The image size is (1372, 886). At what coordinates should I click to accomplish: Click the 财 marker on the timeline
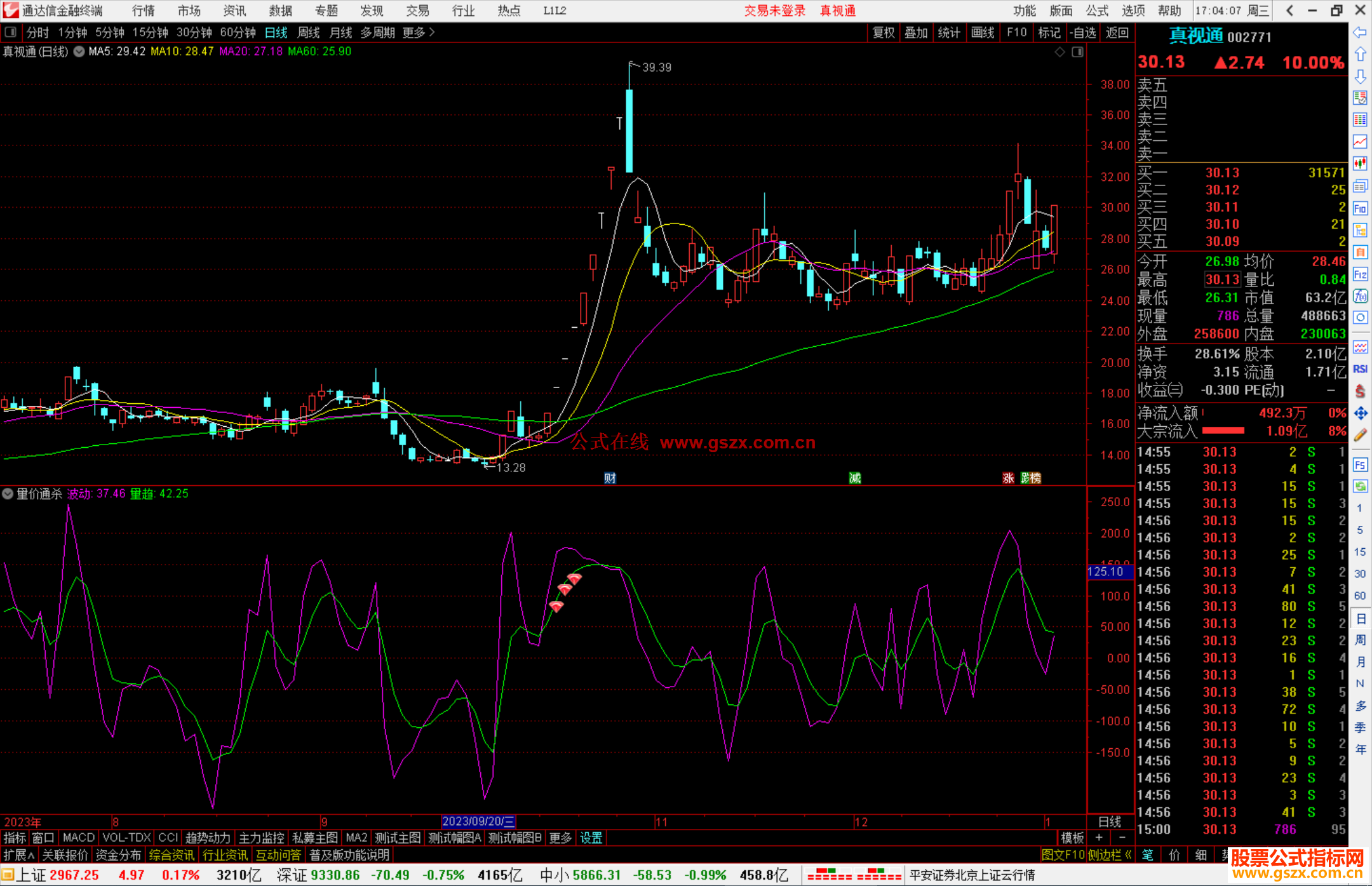(x=610, y=478)
